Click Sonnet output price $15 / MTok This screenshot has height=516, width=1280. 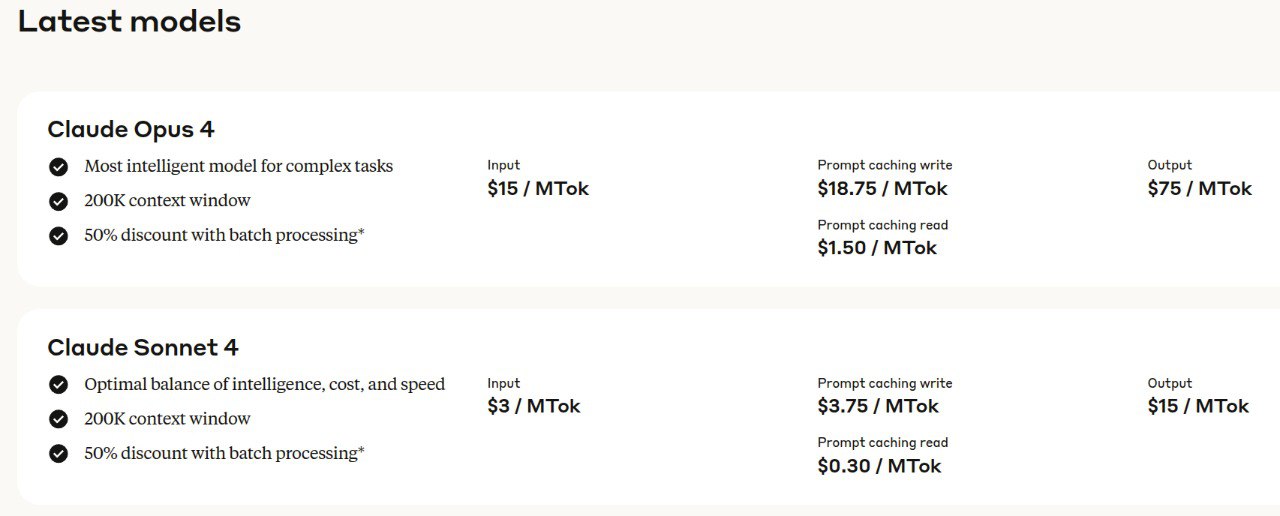click(1198, 406)
